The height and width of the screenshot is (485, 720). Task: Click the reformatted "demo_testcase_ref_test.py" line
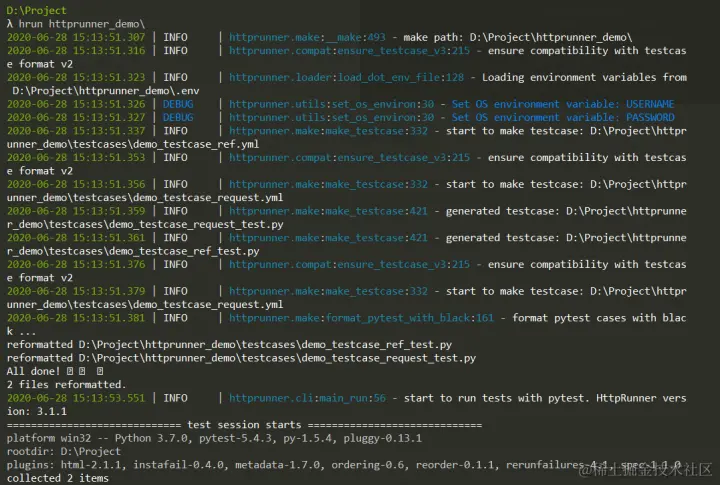point(229,344)
